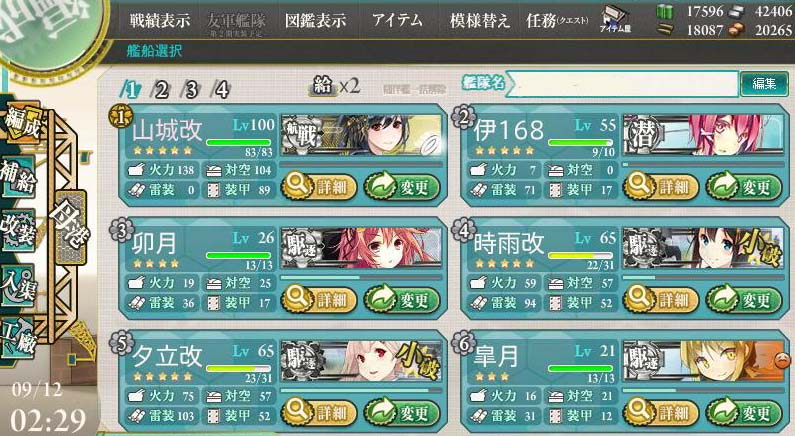Open the 編成 fleet composition sidebar icon
The height and width of the screenshot is (436, 795).
21,124
